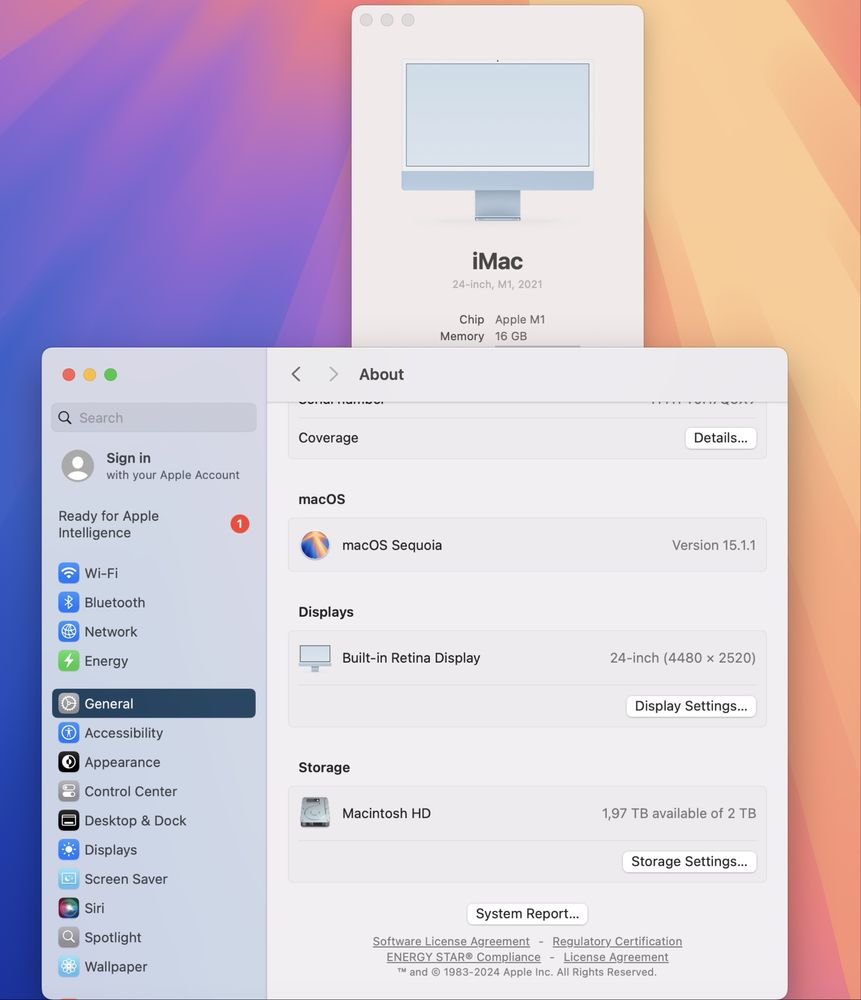The width and height of the screenshot is (861, 1000).
Task: Click the iMac illustration in About window
Action: (497, 140)
